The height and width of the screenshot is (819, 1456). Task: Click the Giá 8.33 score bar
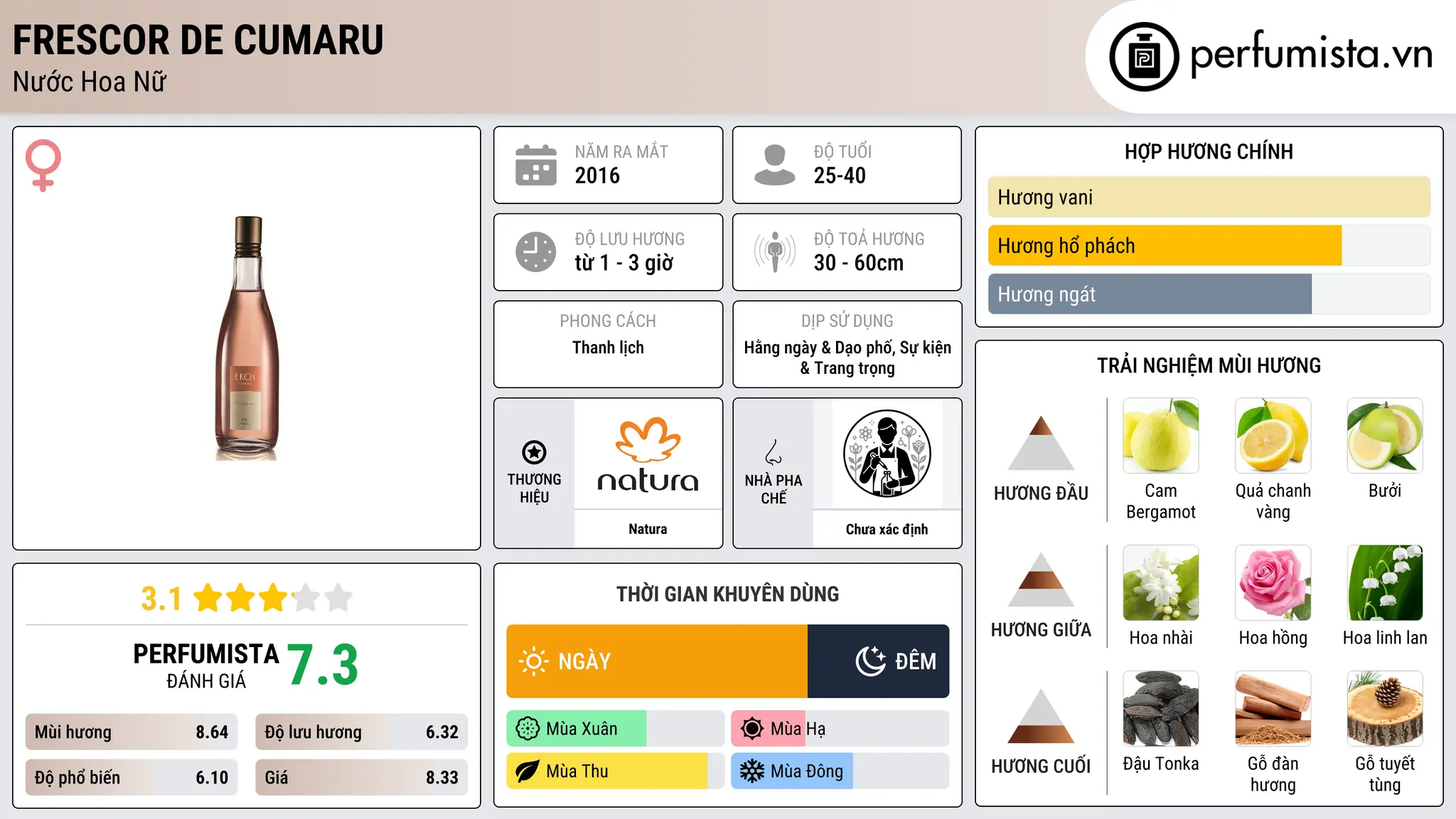[x=361, y=777]
